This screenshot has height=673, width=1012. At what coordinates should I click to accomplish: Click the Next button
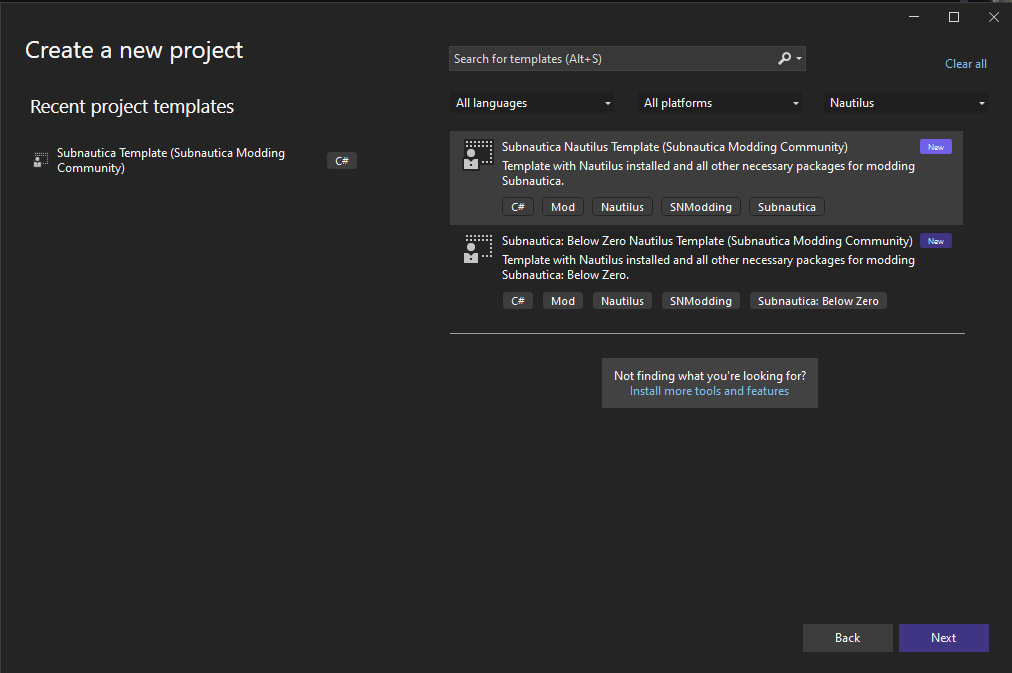pos(943,638)
